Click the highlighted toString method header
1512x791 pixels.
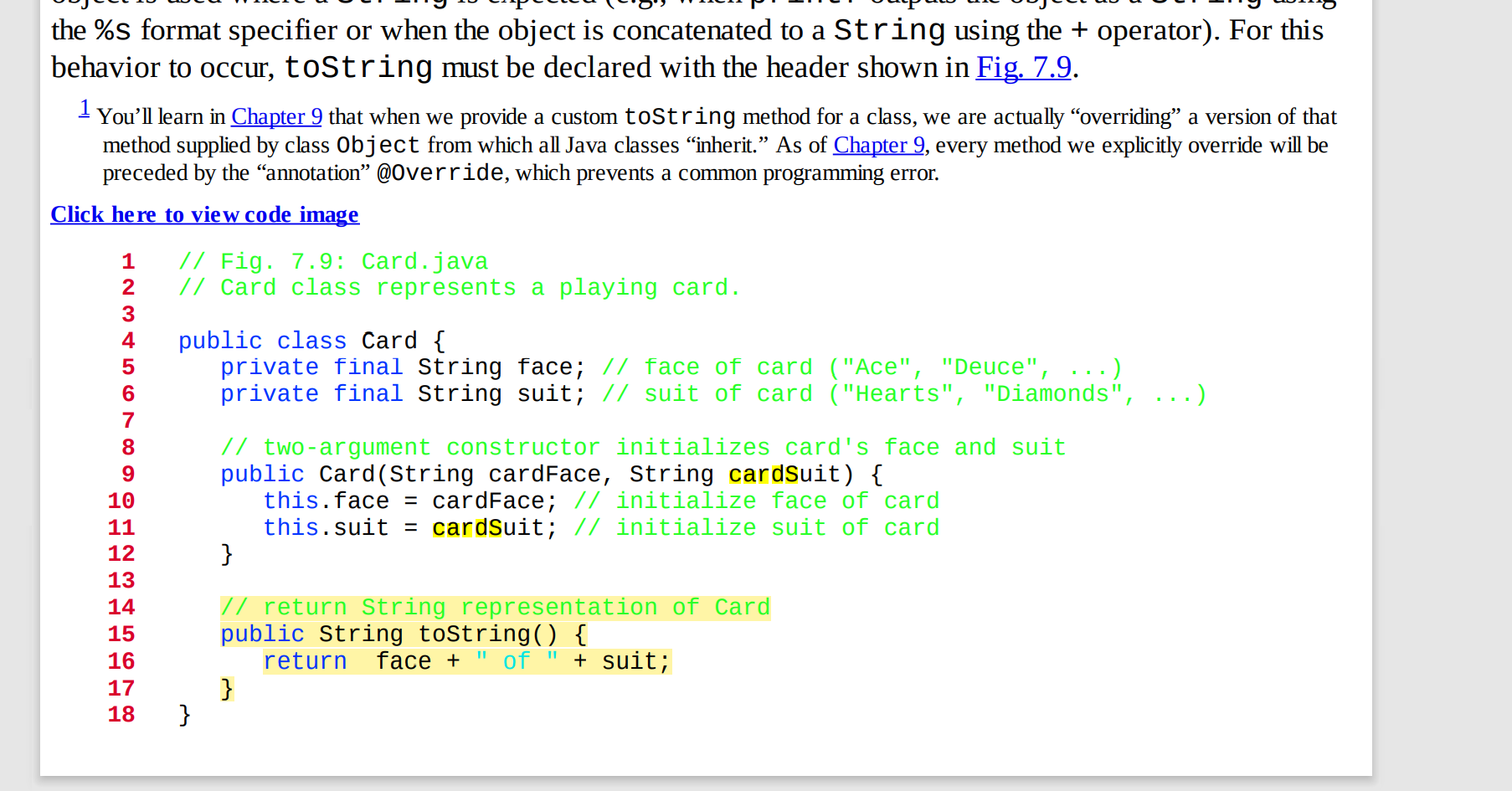[x=403, y=634]
